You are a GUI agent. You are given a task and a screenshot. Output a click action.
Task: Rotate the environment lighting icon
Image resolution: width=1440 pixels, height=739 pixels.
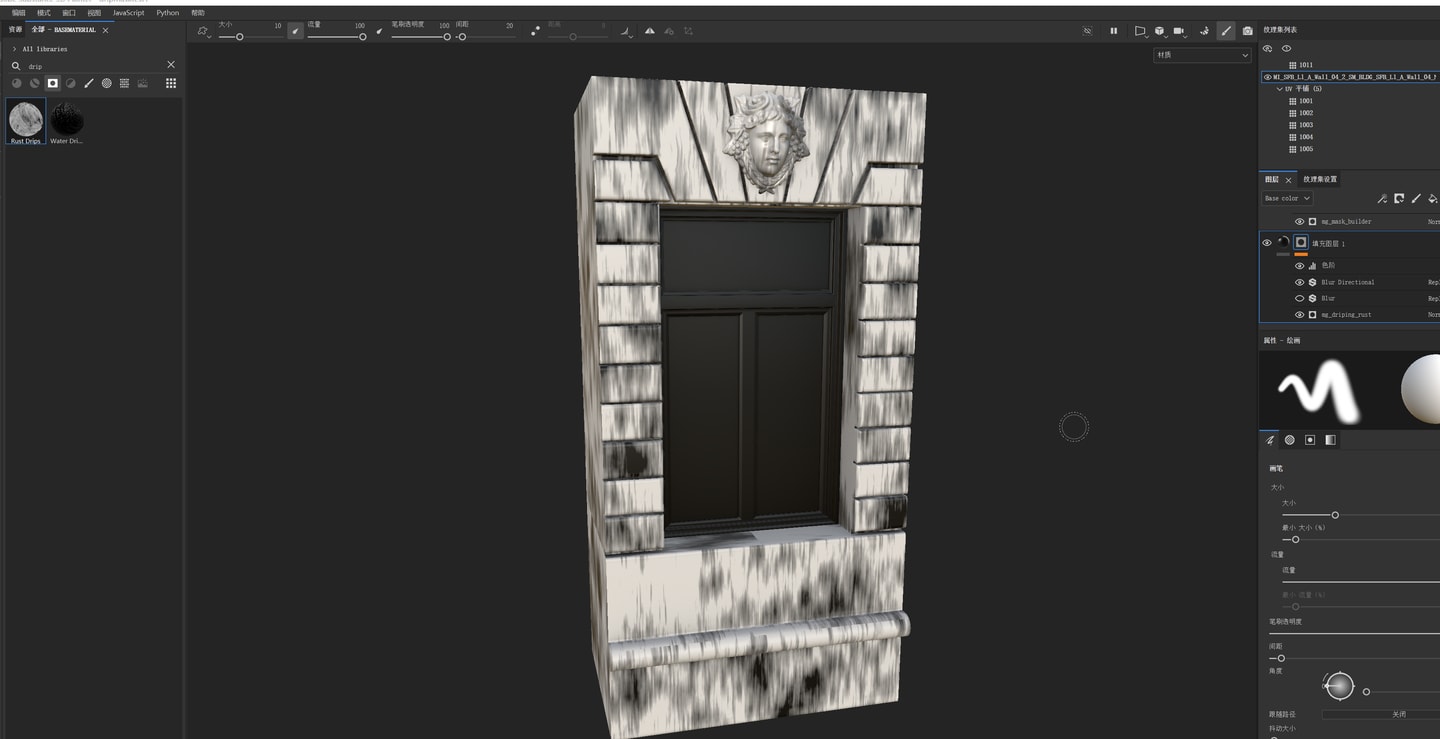coord(1204,31)
